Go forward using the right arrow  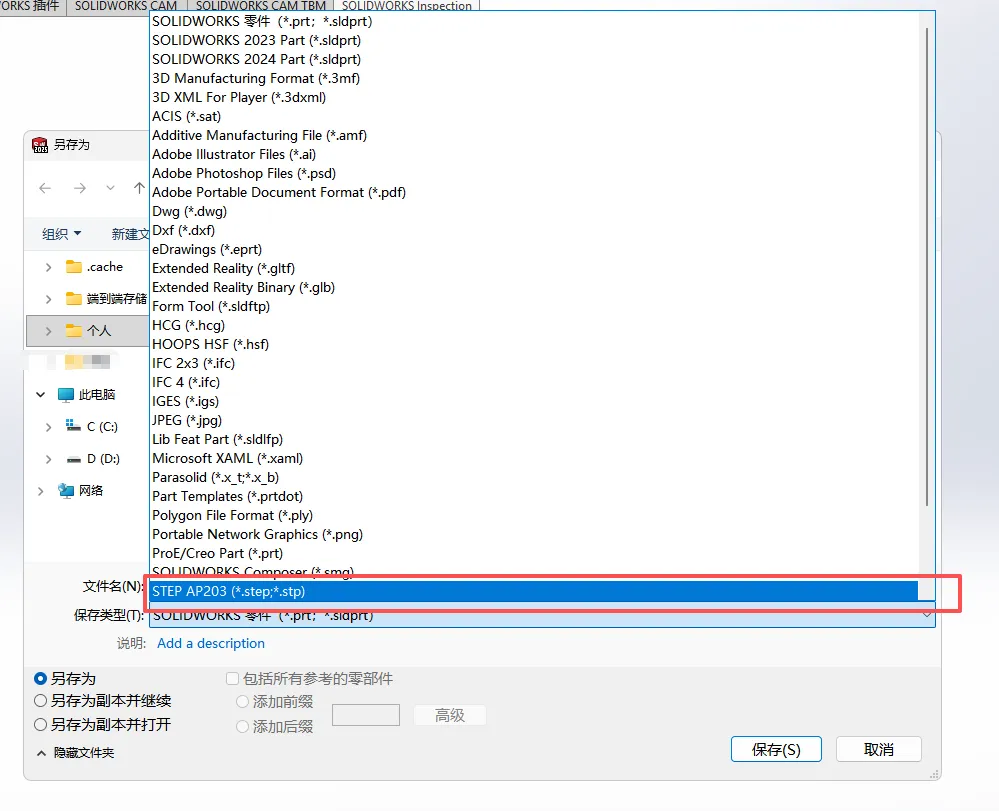[80, 188]
